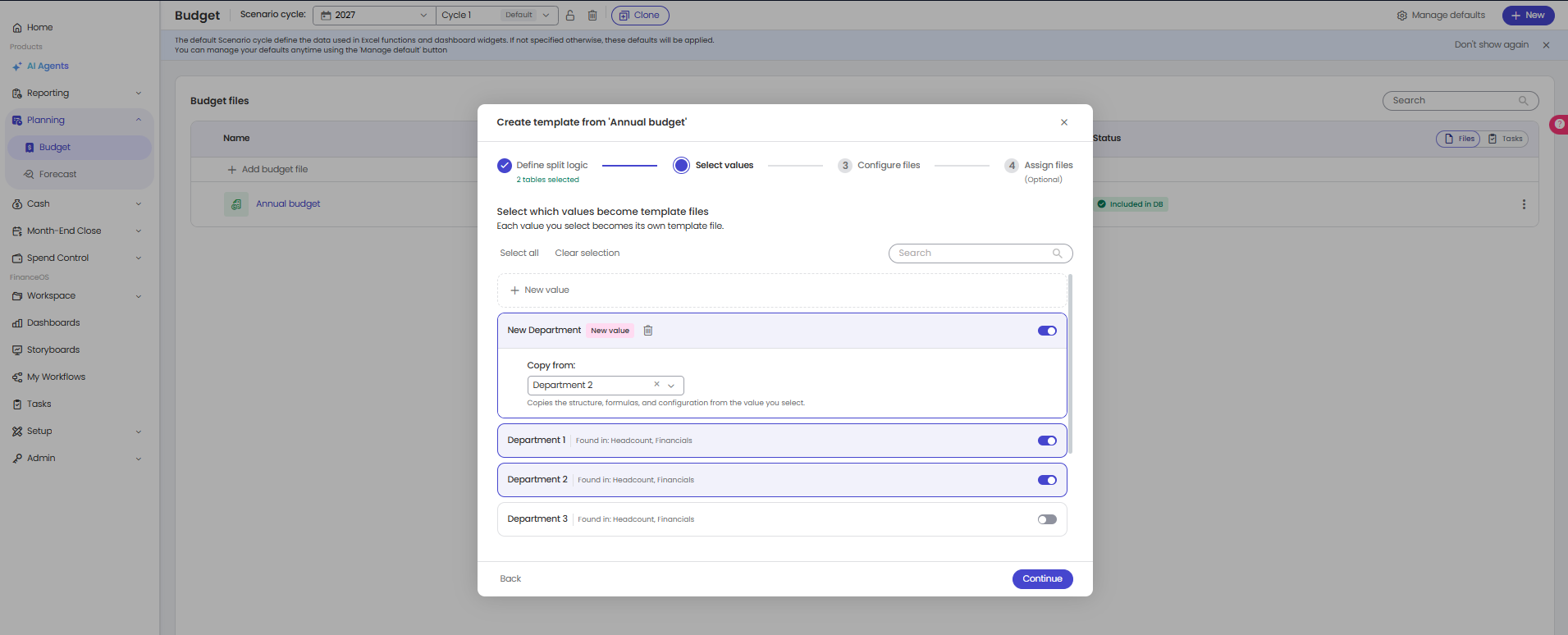The width and height of the screenshot is (1568, 635).
Task: Toggle off New Department switch
Action: 1047,331
